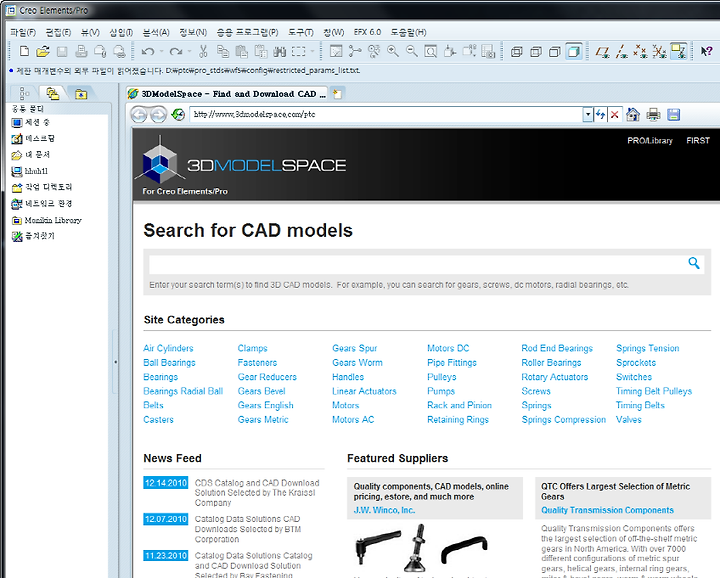Stop page loading with red X
The width and height of the screenshot is (720, 578).
[614, 115]
